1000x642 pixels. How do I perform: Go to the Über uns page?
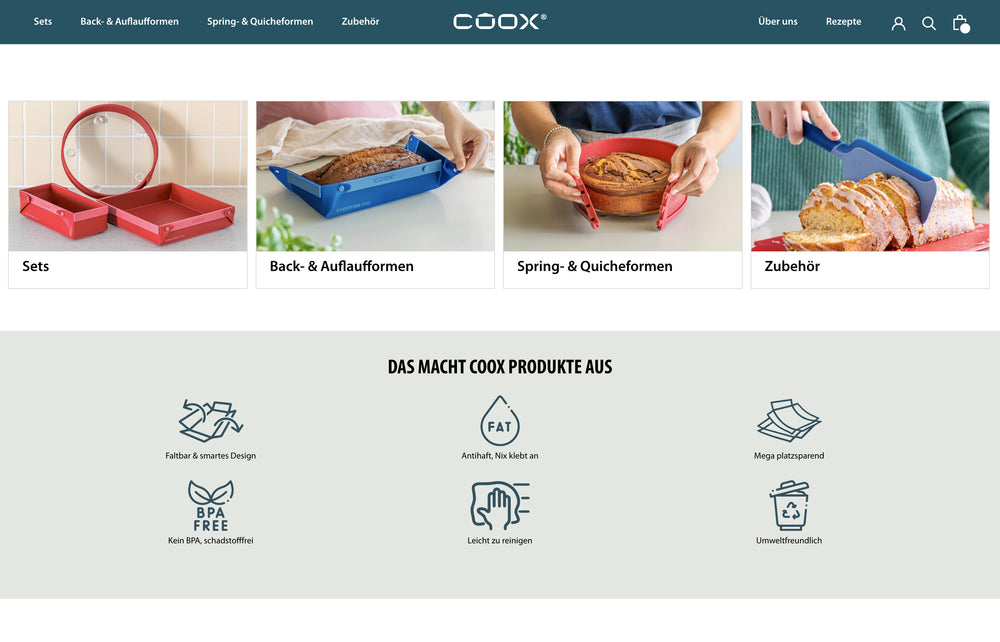777,22
